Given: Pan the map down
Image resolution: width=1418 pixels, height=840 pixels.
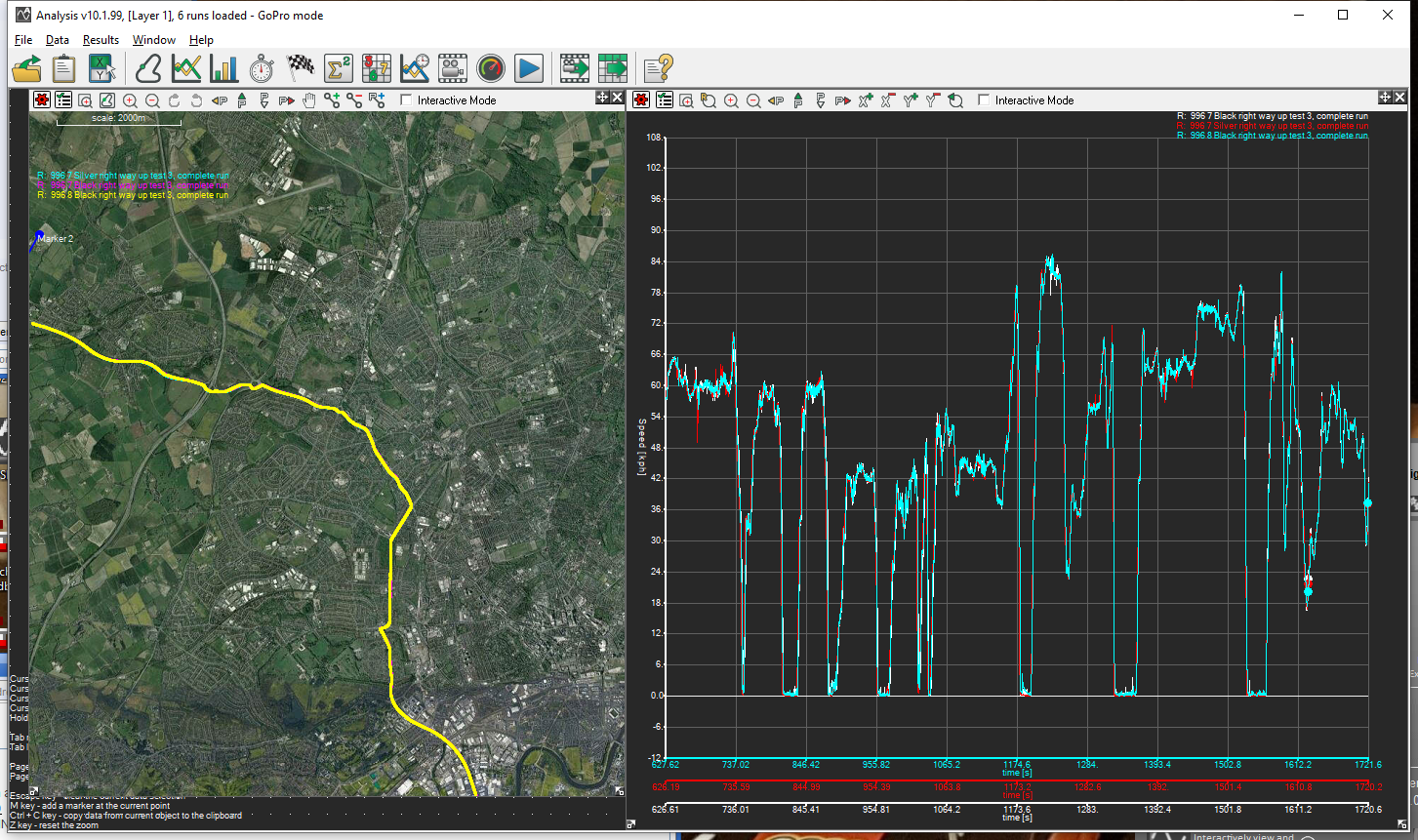Looking at the screenshot, I should (x=264, y=100).
